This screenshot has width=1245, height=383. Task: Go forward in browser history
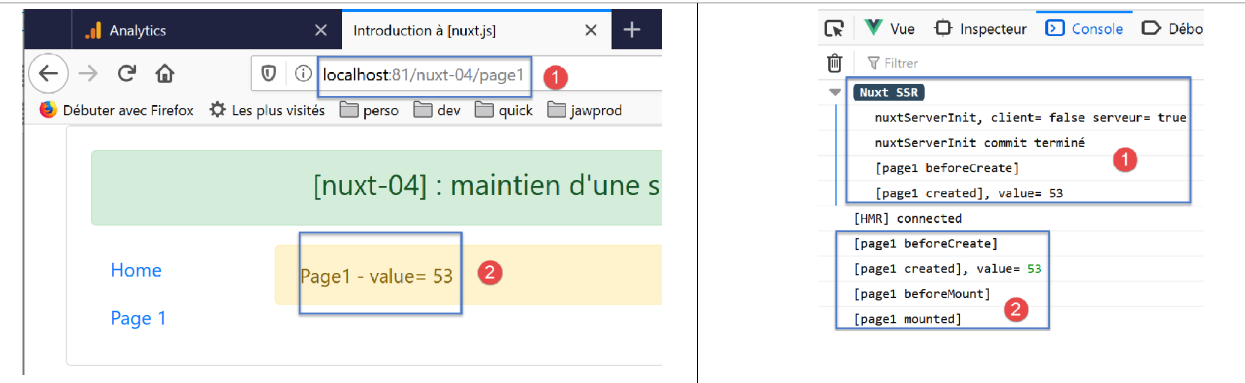point(89,73)
